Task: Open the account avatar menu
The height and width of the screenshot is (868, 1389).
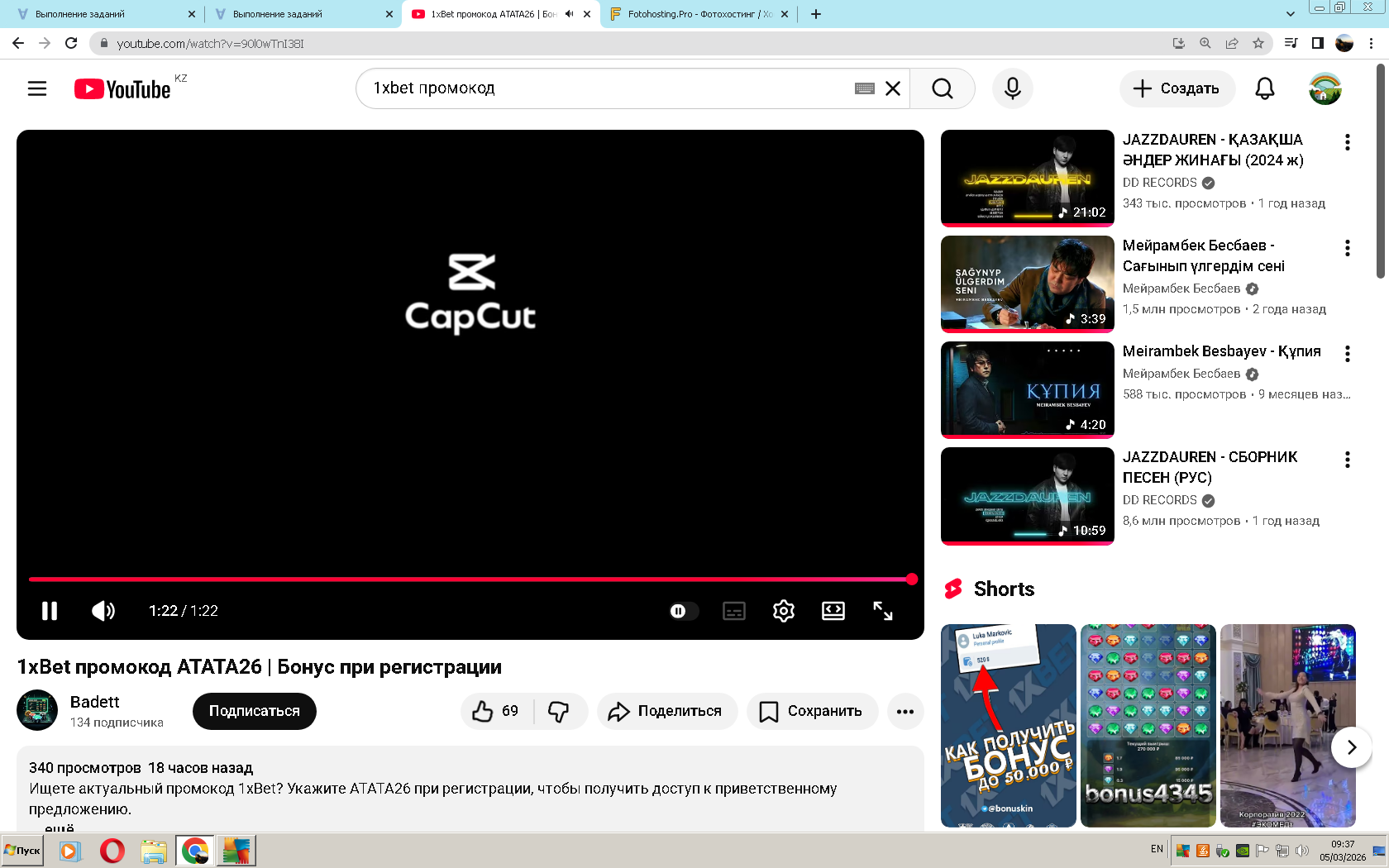Action: pos(1325,88)
